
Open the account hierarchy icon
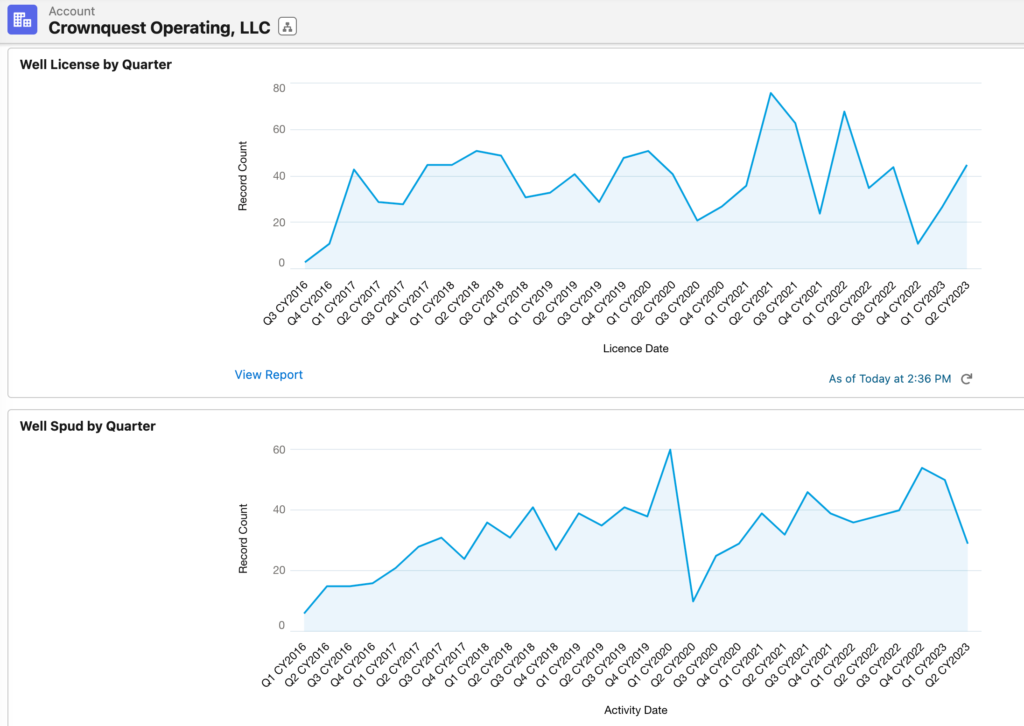[288, 27]
